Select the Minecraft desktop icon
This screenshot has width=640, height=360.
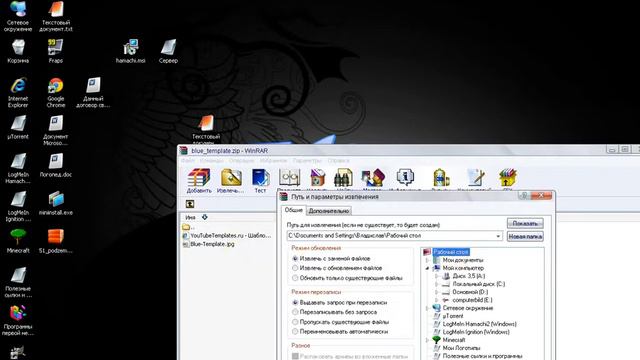pos(18,241)
